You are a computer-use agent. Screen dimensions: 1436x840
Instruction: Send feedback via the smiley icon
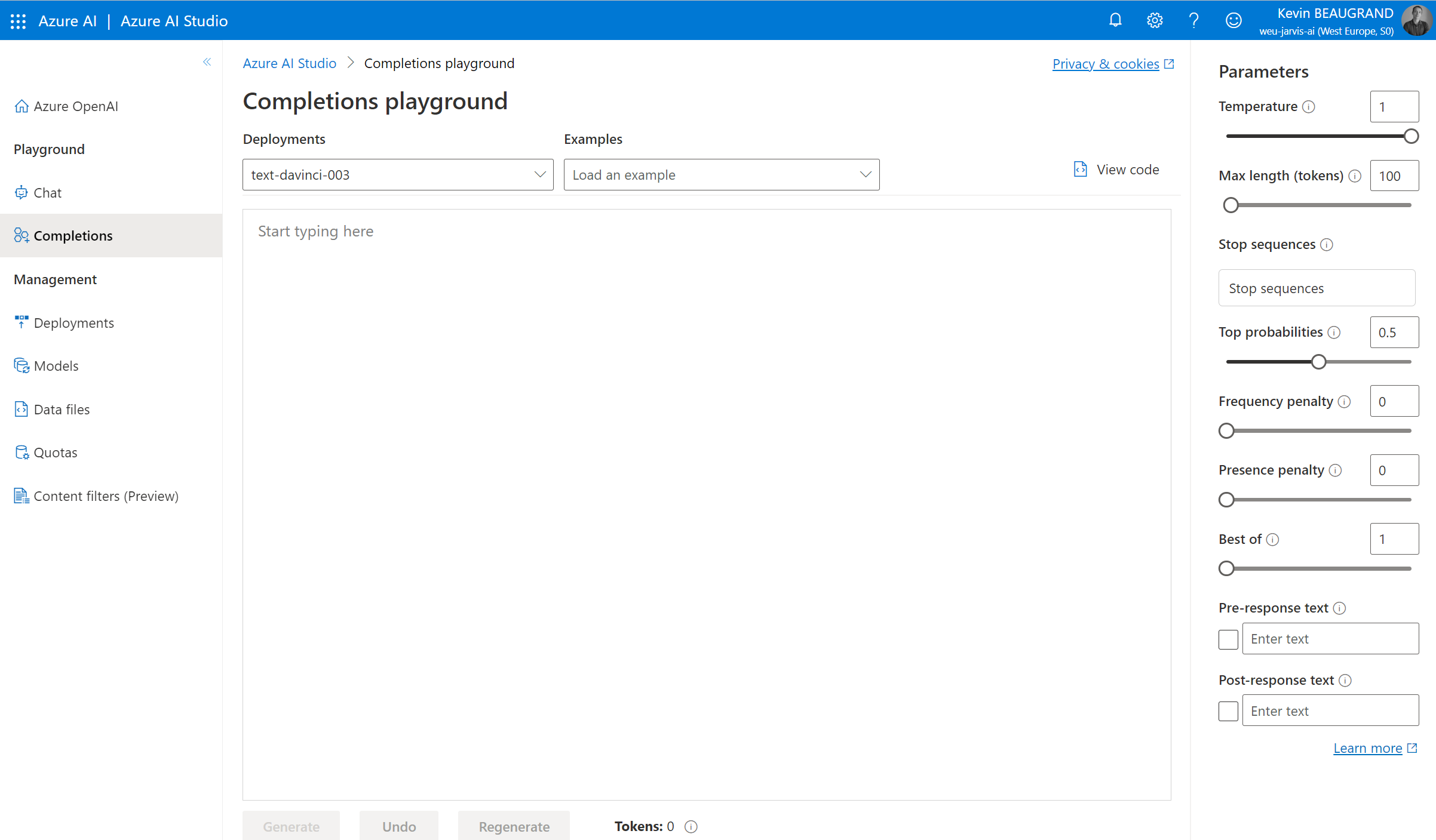[1234, 20]
